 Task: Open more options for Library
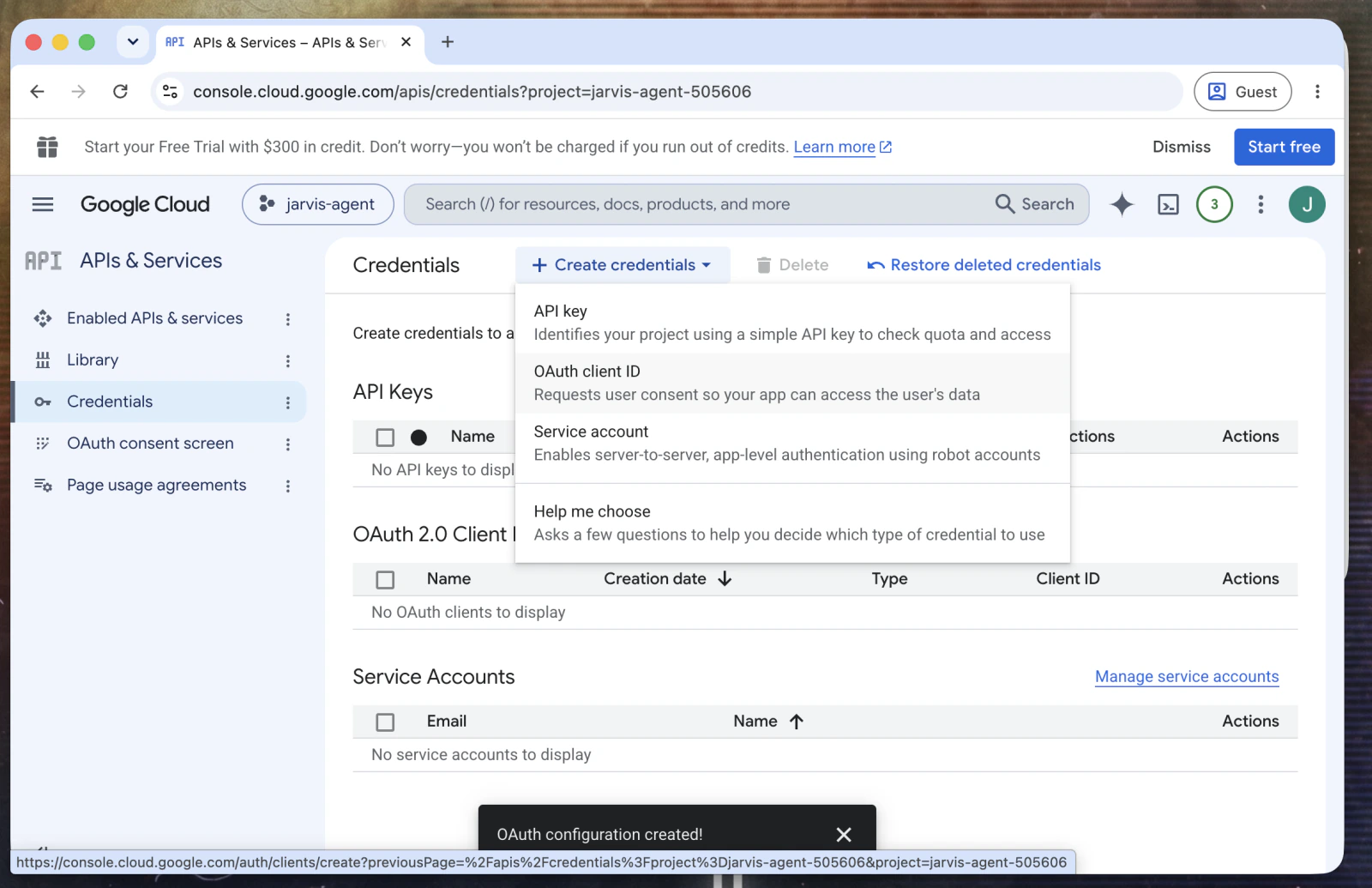click(x=288, y=361)
